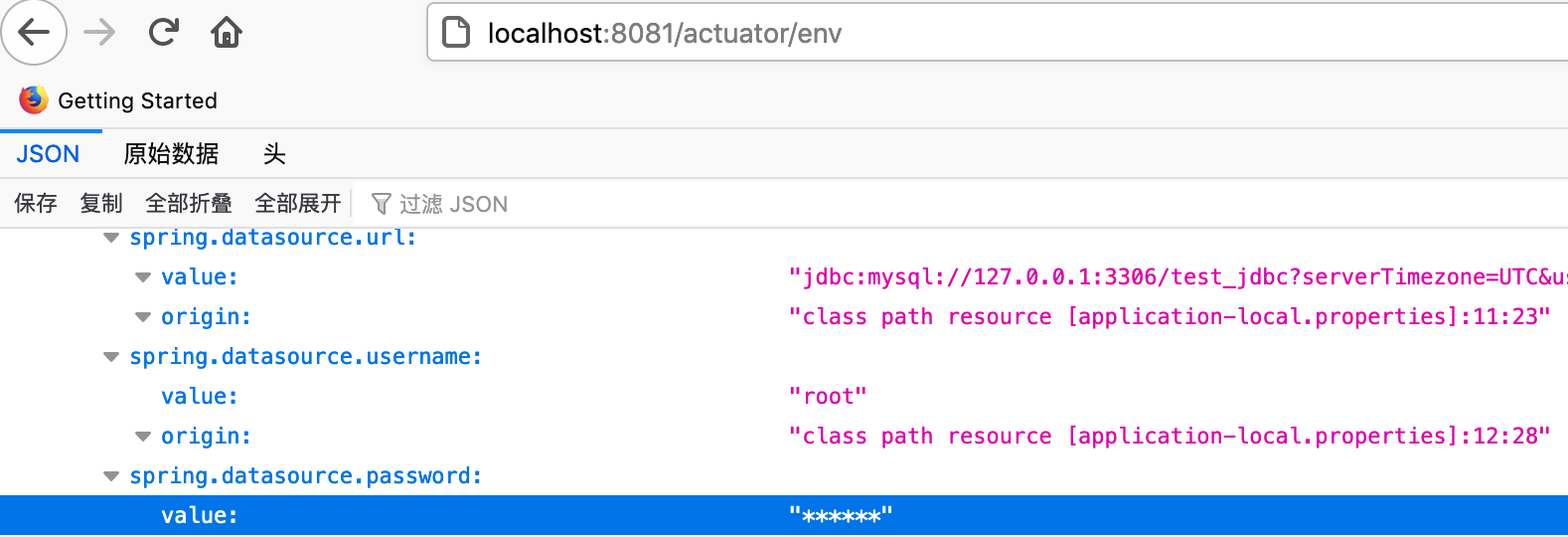Image resolution: width=1568 pixels, height=537 pixels.
Task: Select the JSON viewer tab
Action: tap(48, 154)
